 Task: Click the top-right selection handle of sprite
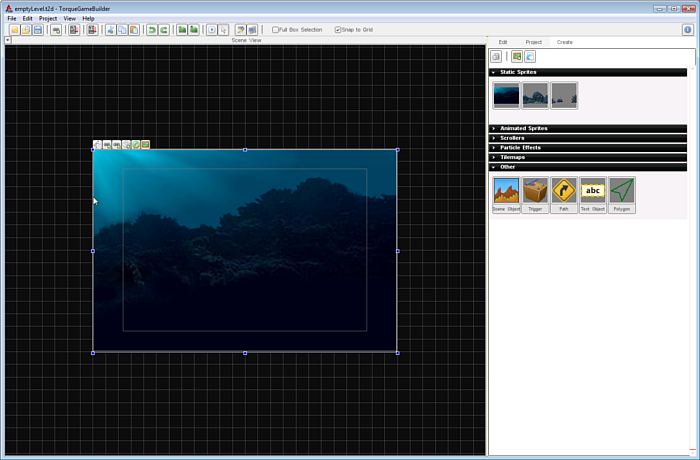[x=397, y=150]
